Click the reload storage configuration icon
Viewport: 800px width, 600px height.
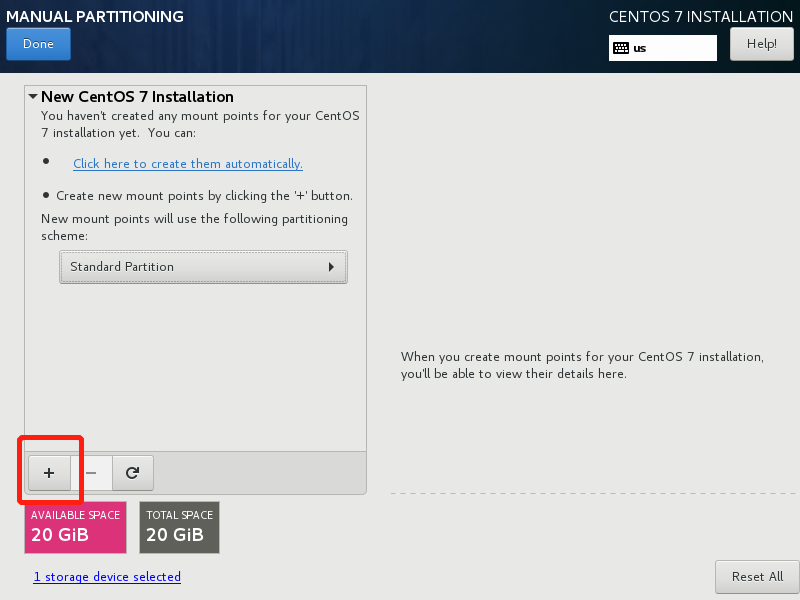(133, 473)
